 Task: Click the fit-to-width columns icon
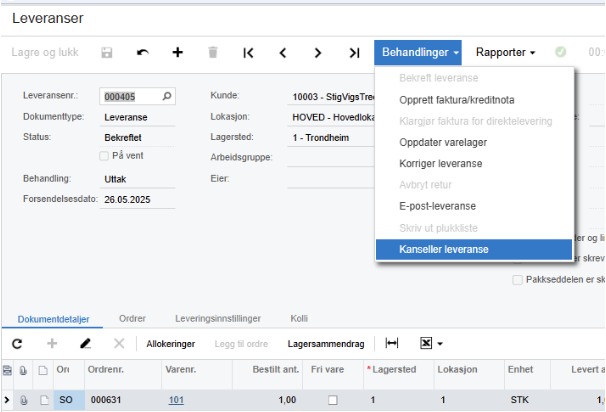392,343
